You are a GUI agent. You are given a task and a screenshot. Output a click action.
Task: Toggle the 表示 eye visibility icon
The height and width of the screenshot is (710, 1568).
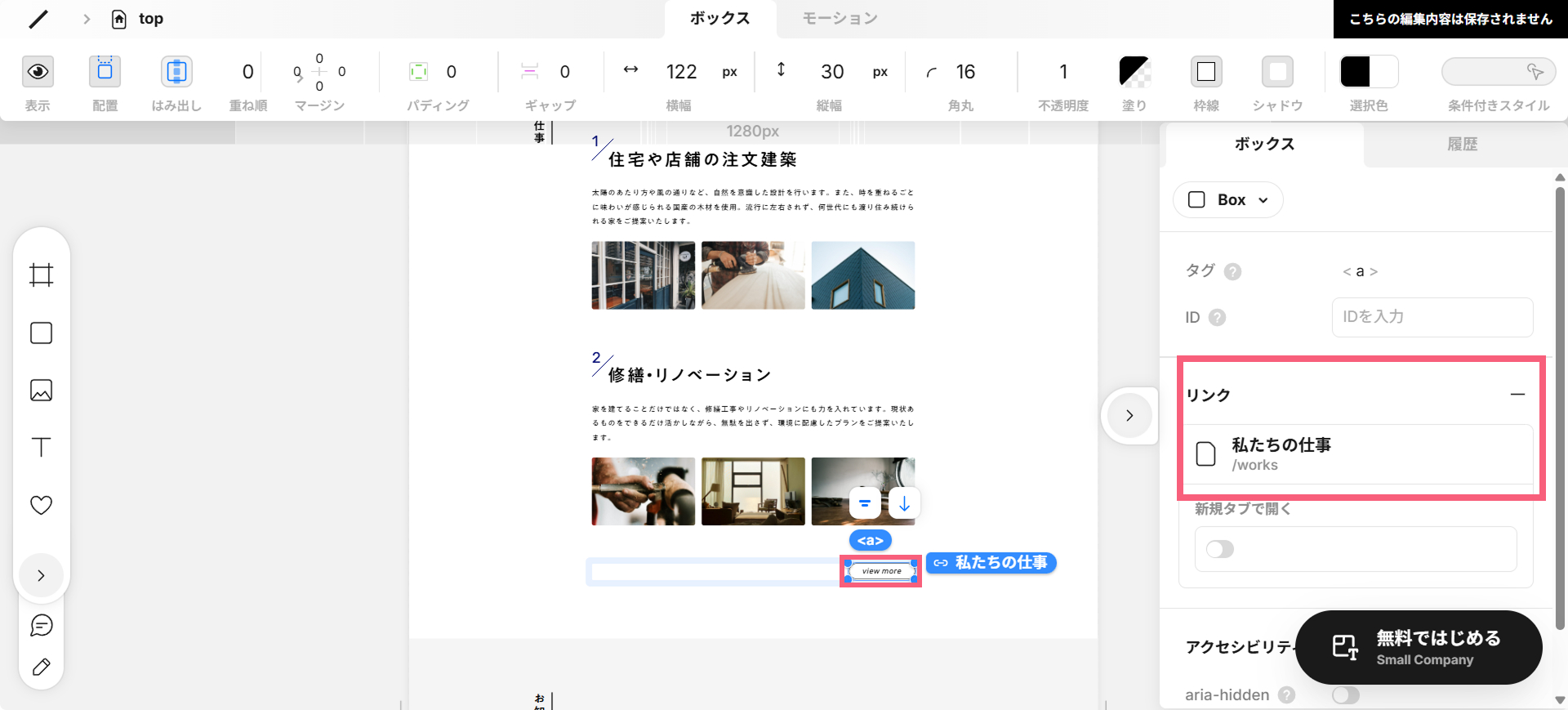coord(38,72)
